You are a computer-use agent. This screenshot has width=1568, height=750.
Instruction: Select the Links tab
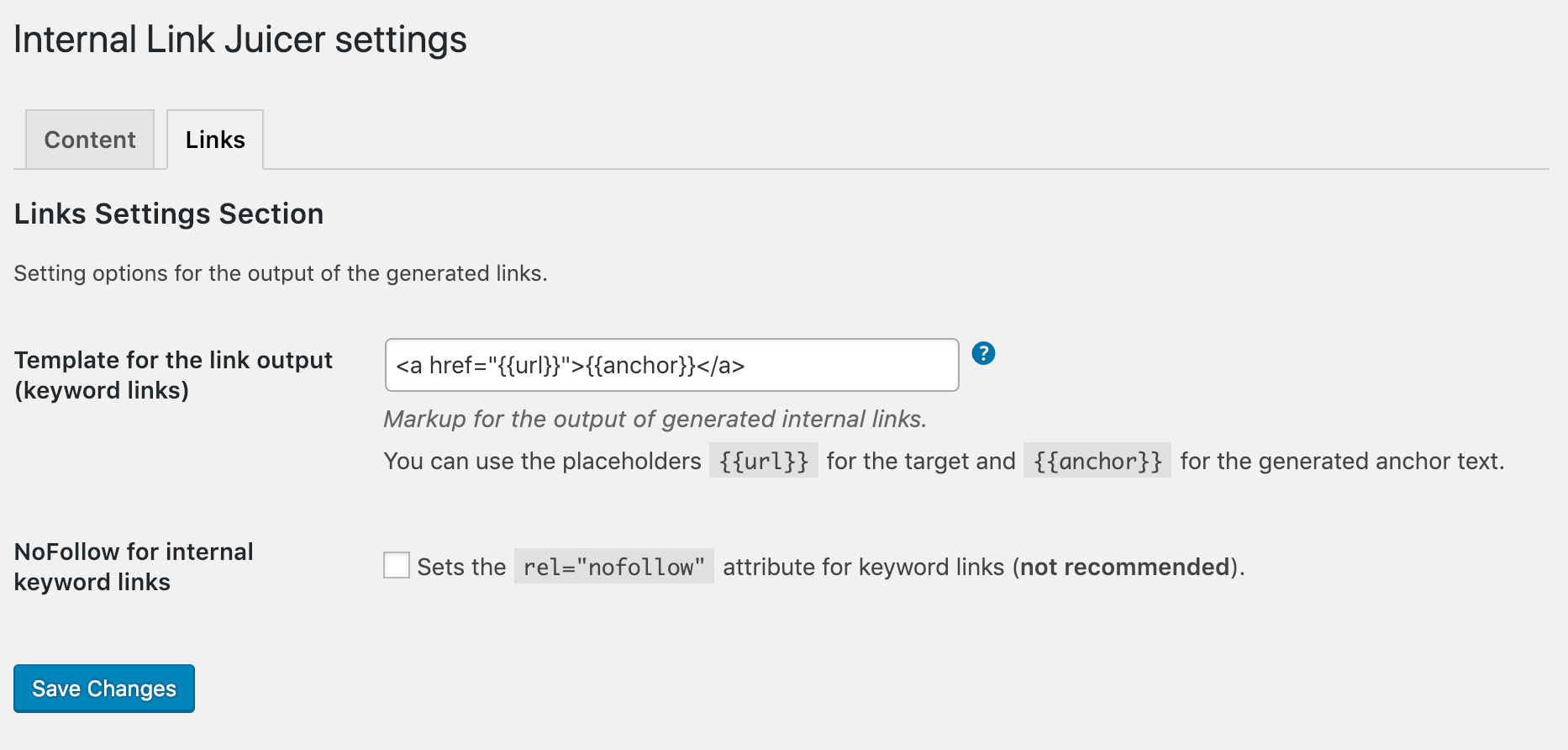[x=215, y=140]
